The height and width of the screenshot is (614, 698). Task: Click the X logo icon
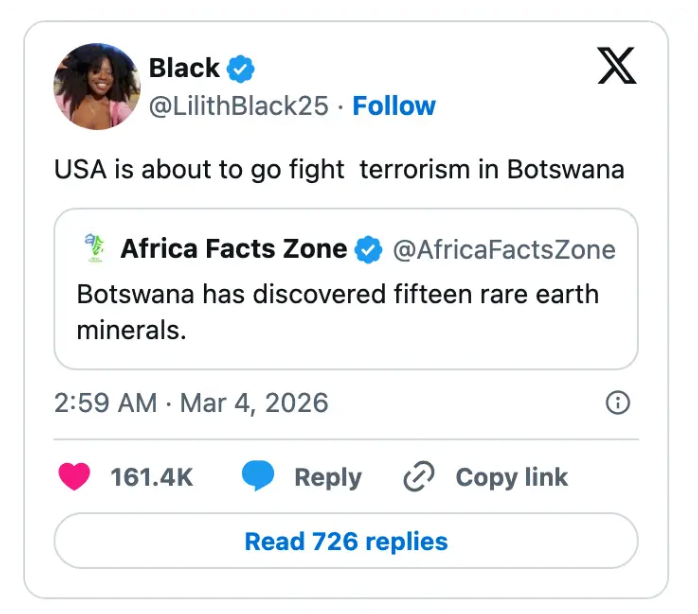[x=617, y=68]
